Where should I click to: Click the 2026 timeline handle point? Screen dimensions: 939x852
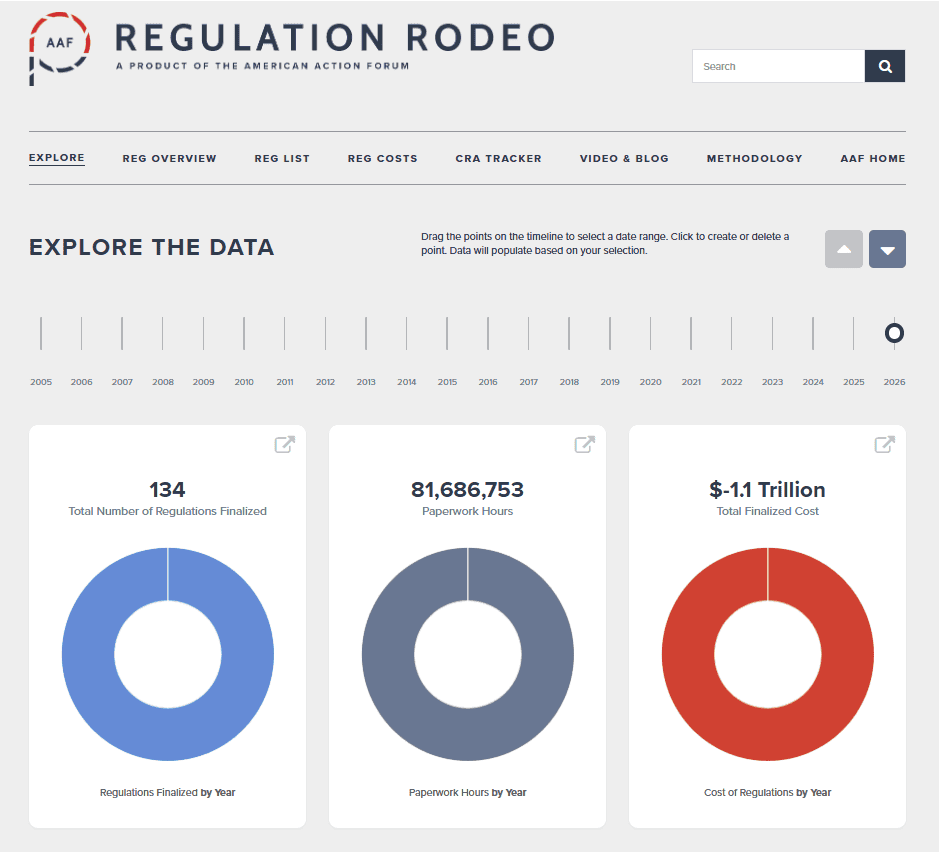894,333
